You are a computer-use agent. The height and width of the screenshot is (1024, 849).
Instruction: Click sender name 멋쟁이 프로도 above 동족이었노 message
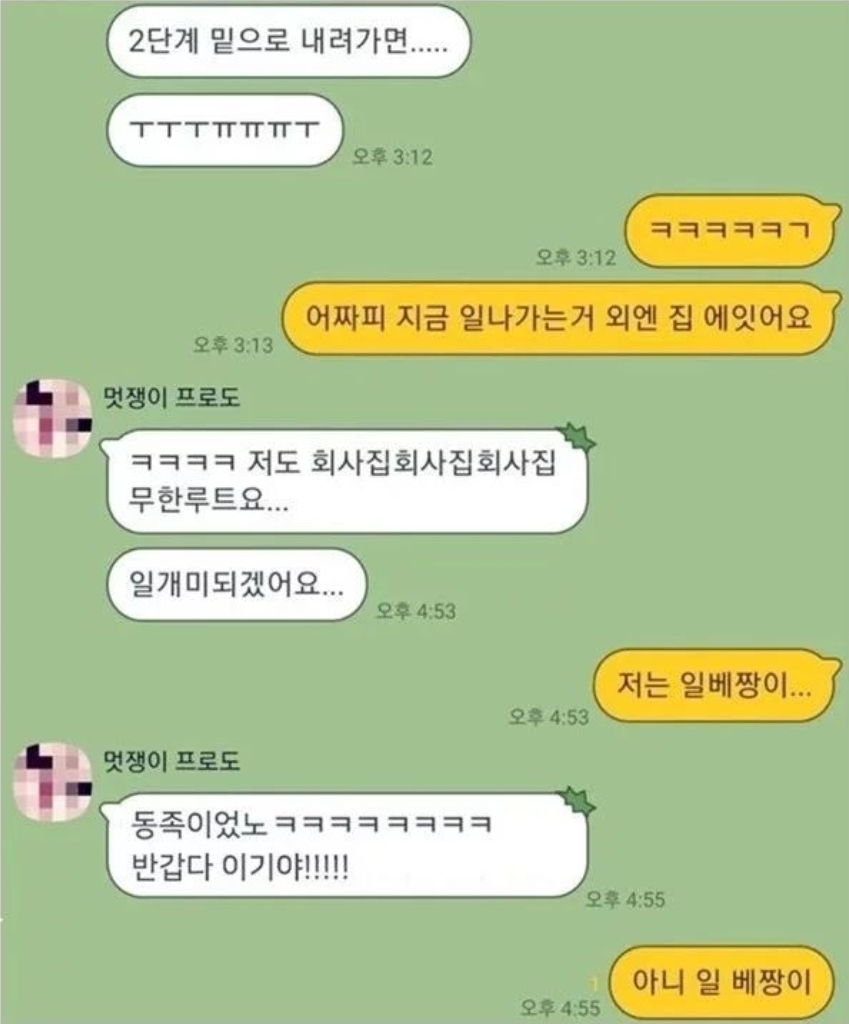tap(172, 761)
